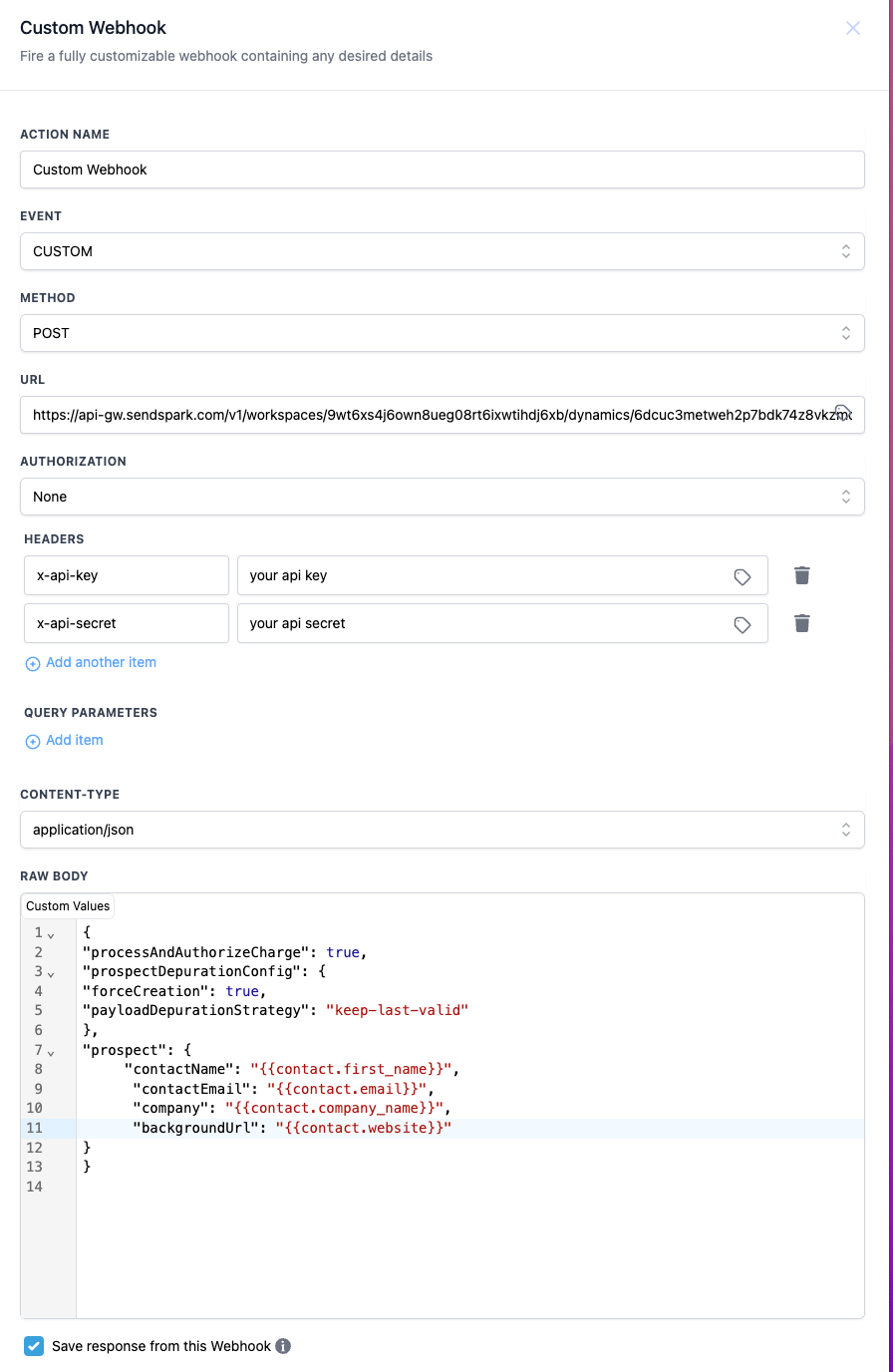Screen dimensions: 893x1372
Task: Click the Custom Values button
Action: (68, 906)
